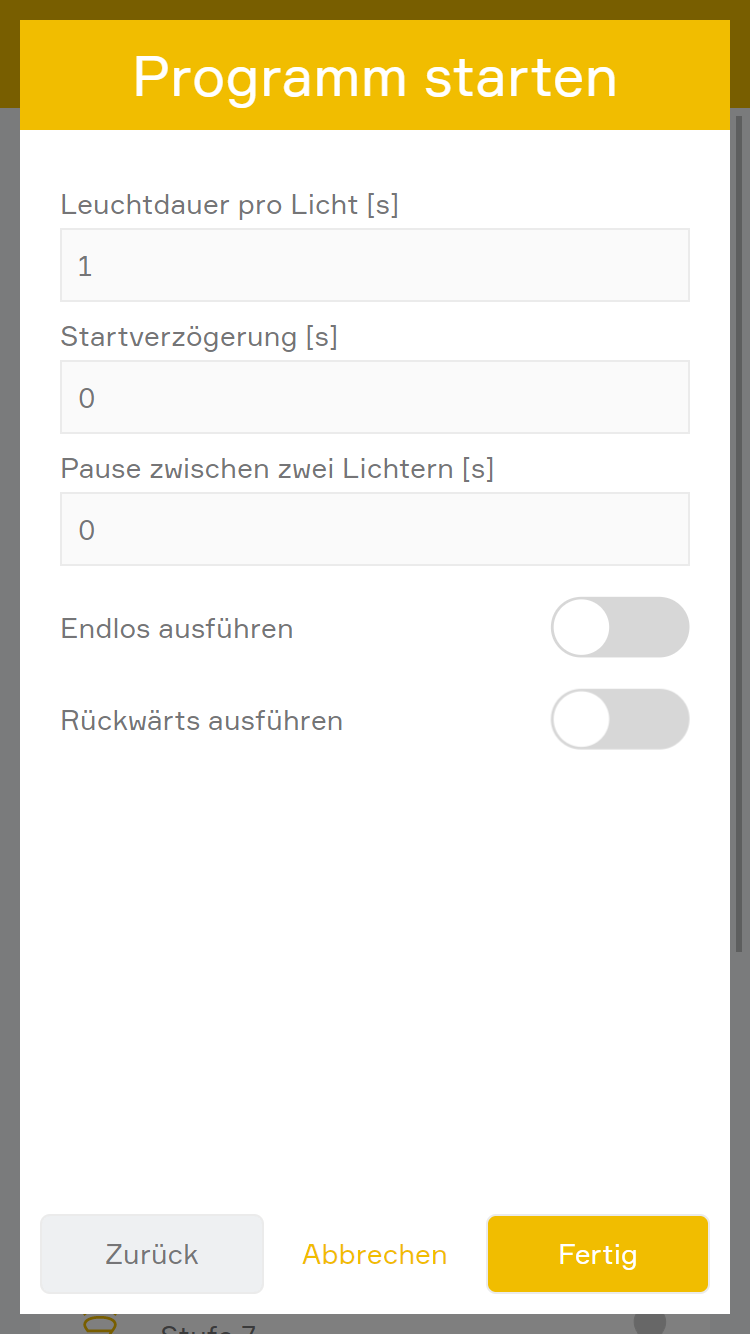Click the Leuchtdauer pro Licht input field
This screenshot has width=750, height=1334.
[x=375, y=265]
